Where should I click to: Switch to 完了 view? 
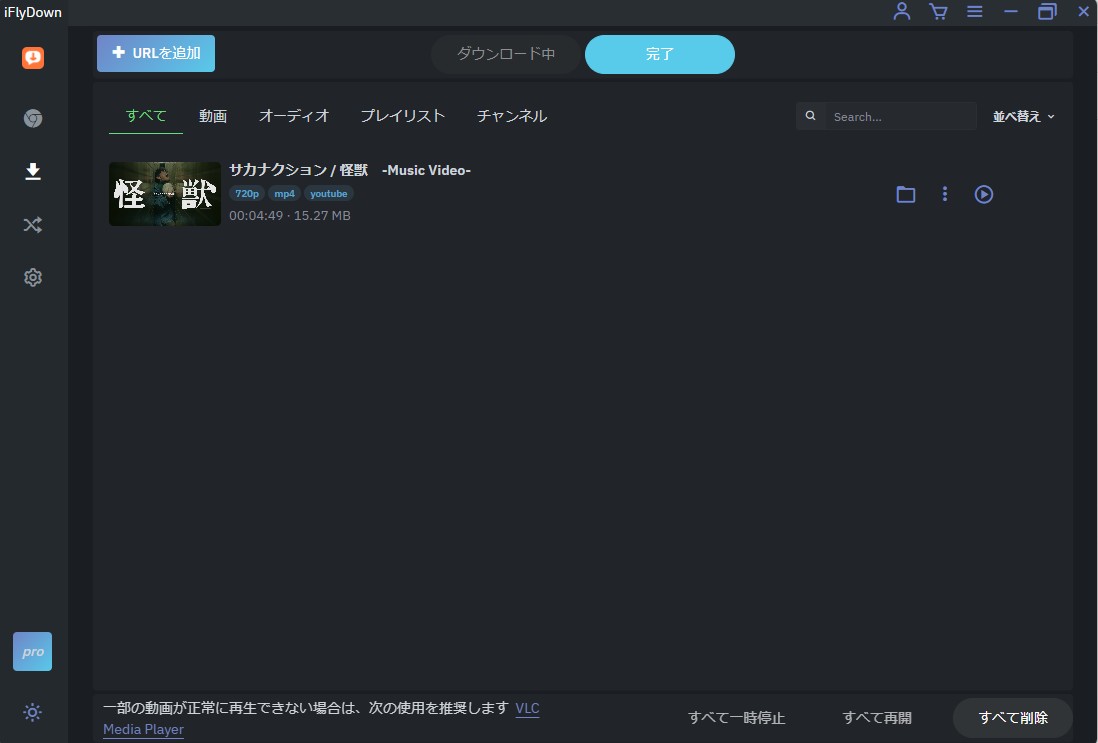[x=660, y=54]
